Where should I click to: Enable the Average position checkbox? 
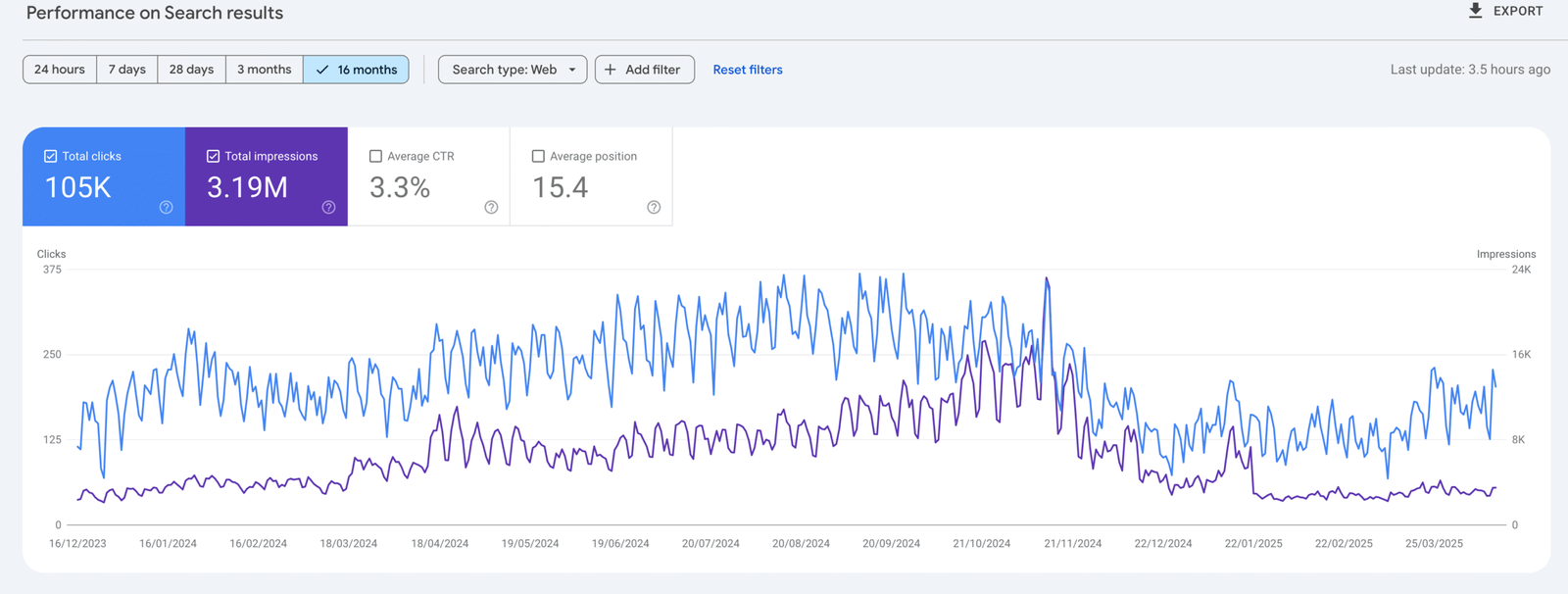click(538, 156)
